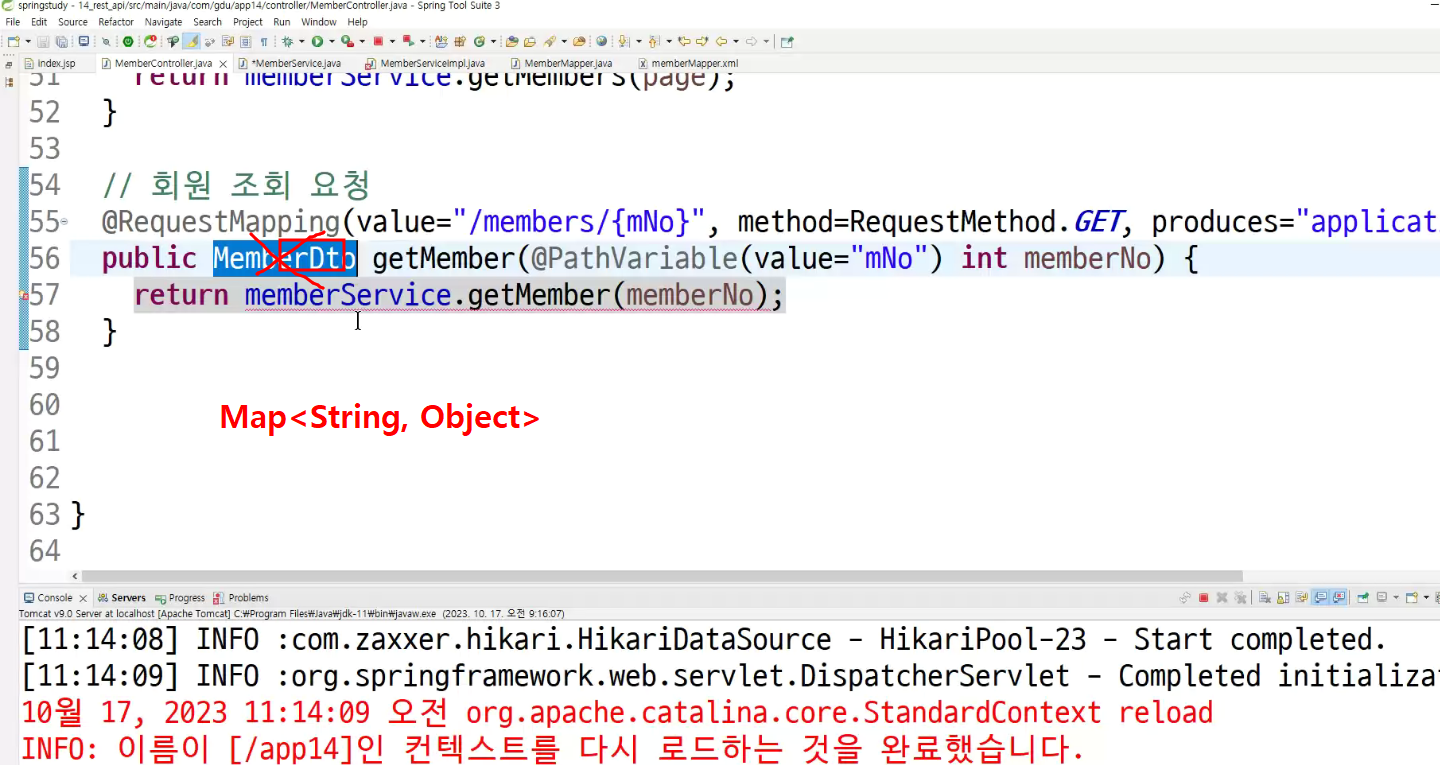1440x765 pixels.
Task: Switch to the Problems view tab
Action: point(242,598)
